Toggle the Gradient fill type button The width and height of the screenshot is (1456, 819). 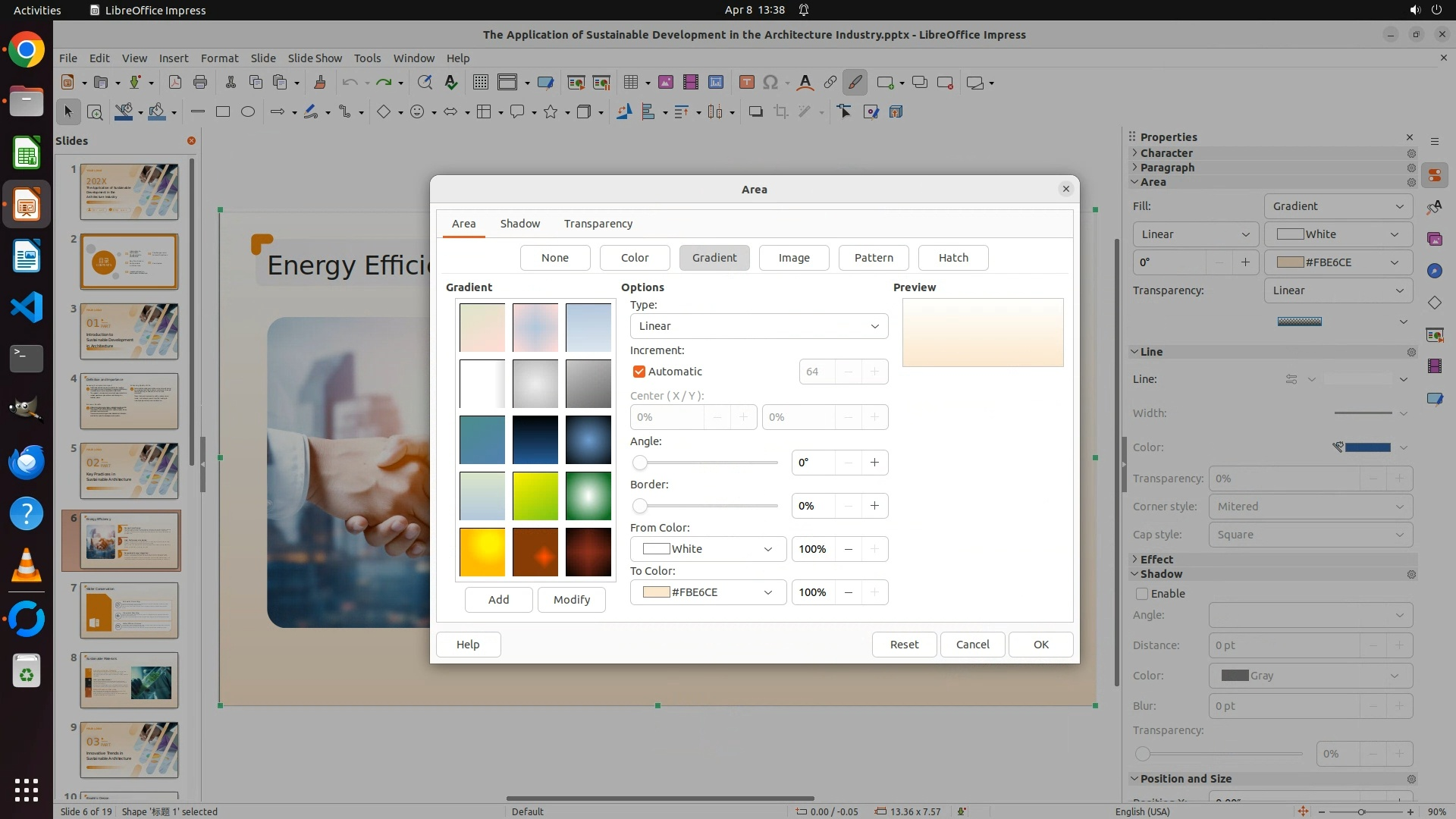(x=714, y=258)
